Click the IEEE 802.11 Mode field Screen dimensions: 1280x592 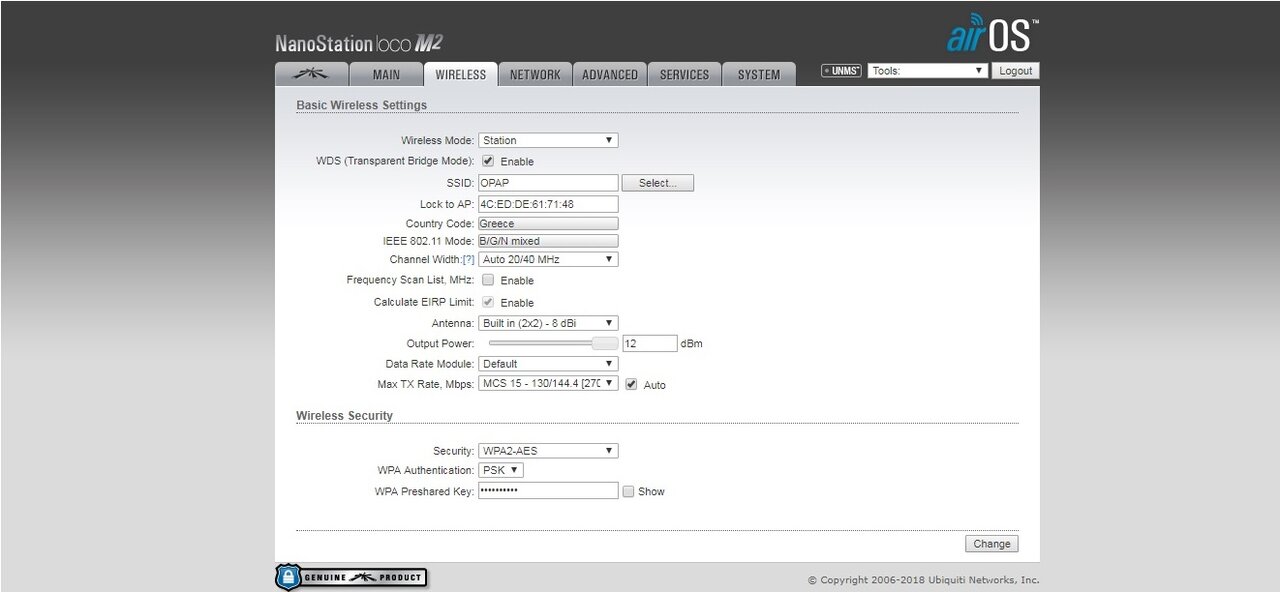coord(548,241)
